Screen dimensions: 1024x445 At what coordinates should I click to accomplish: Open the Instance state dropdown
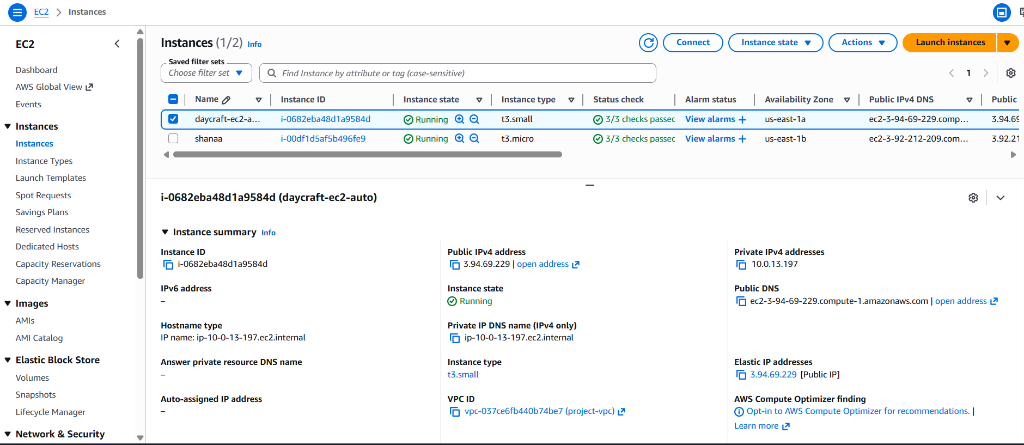click(776, 42)
